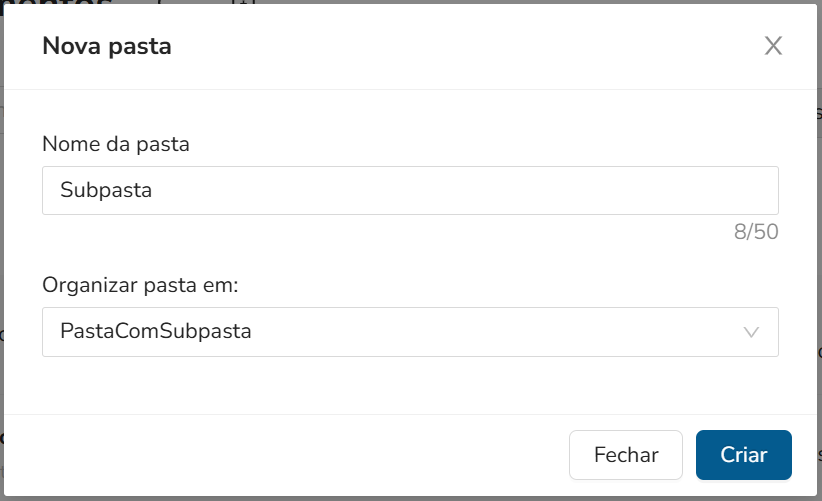Viewport: 822px width, 501px height.
Task: Click the 8/50 character counter
Action: [755, 232]
